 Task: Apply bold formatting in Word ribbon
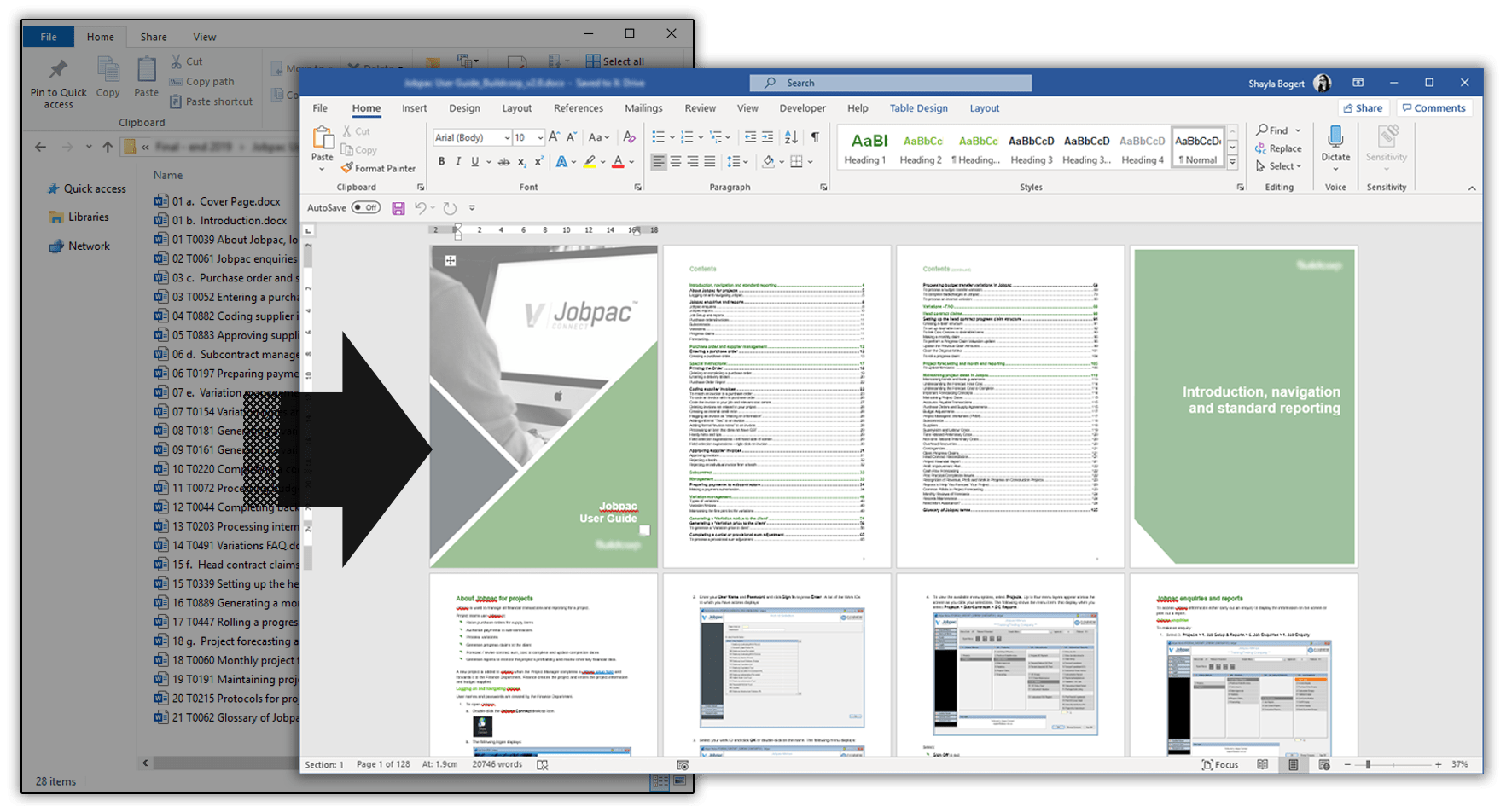441,161
